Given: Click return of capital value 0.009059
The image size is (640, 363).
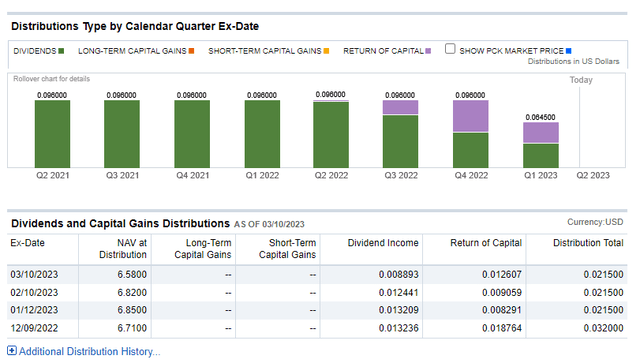Looking at the screenshot, I should (502, 292).
